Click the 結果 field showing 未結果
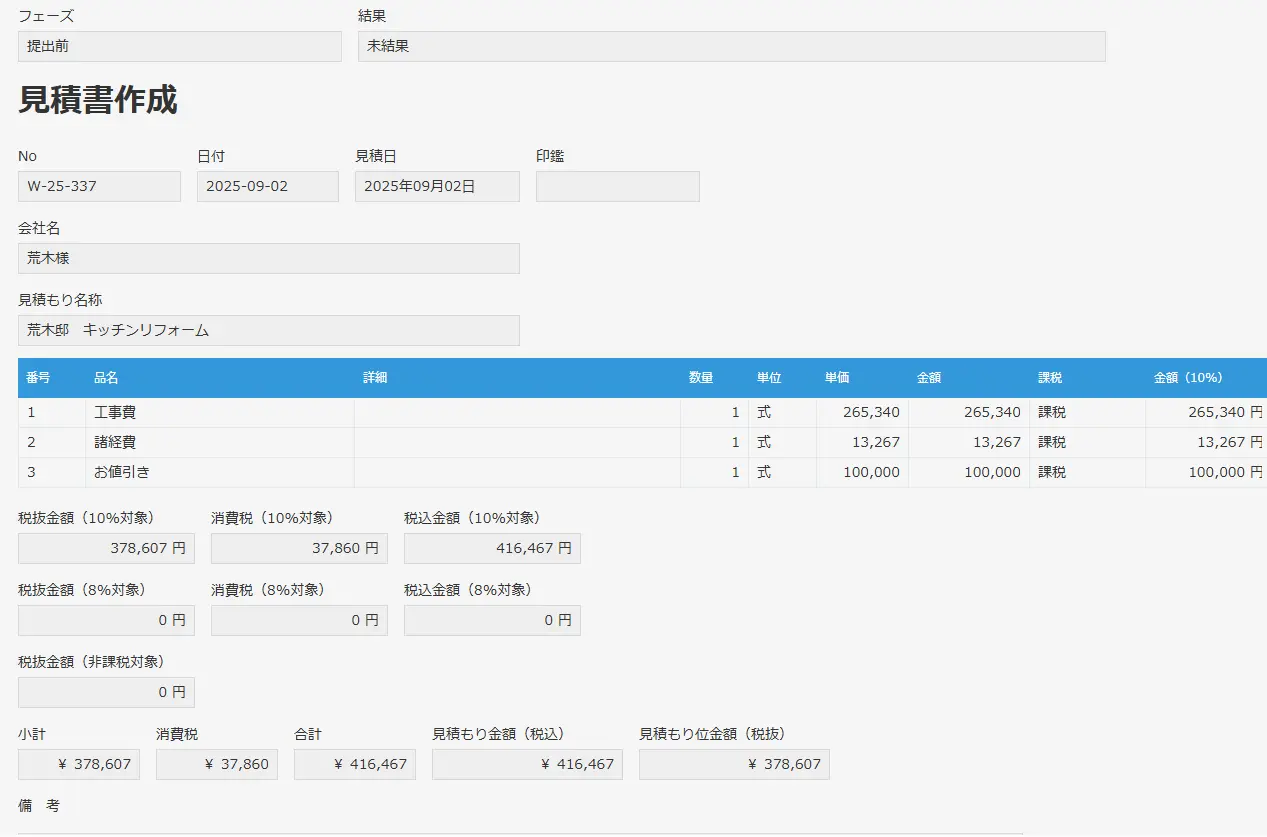Viewport: 1267px width, 837px height. (x=731, y=46)
